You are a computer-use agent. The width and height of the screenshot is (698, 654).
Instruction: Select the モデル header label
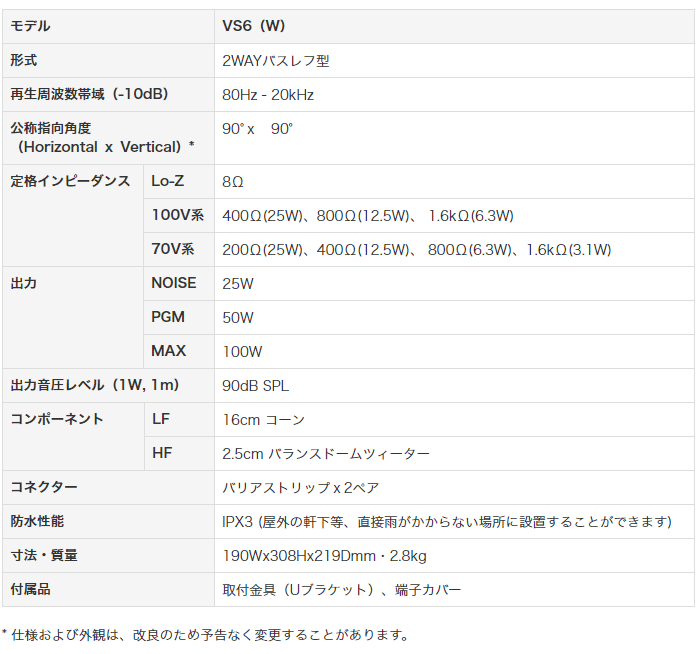click(30, 26)
